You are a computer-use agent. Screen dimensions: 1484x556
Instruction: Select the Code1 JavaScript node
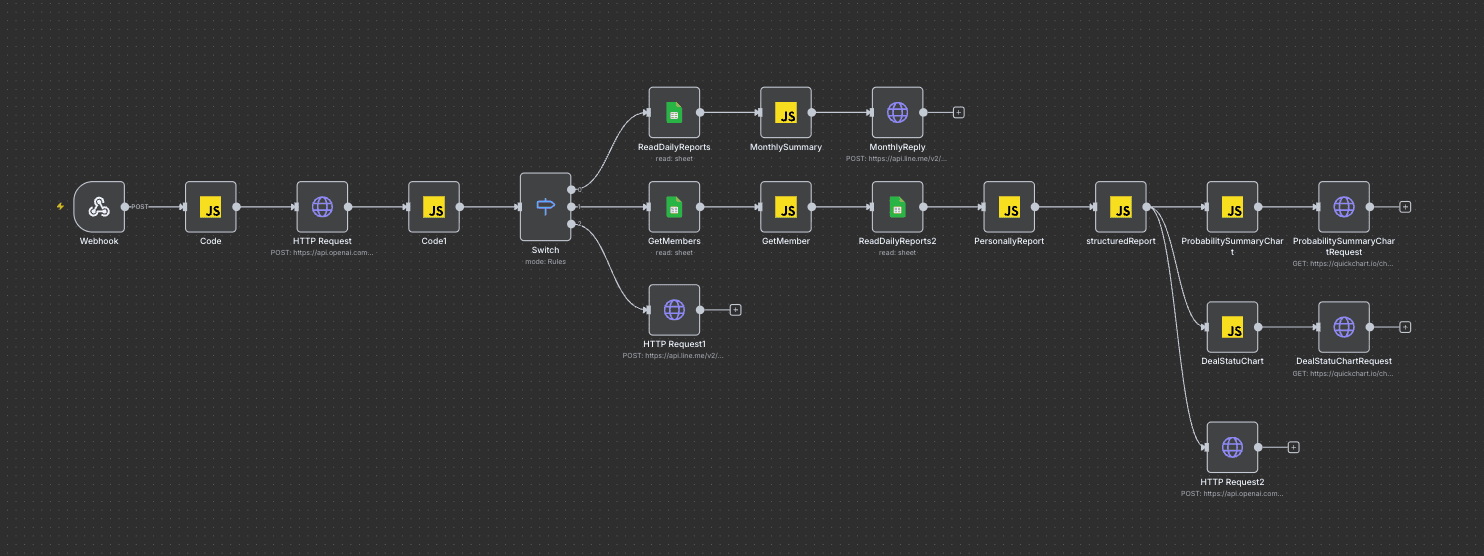pyautogui.click(x=434, y=207)
